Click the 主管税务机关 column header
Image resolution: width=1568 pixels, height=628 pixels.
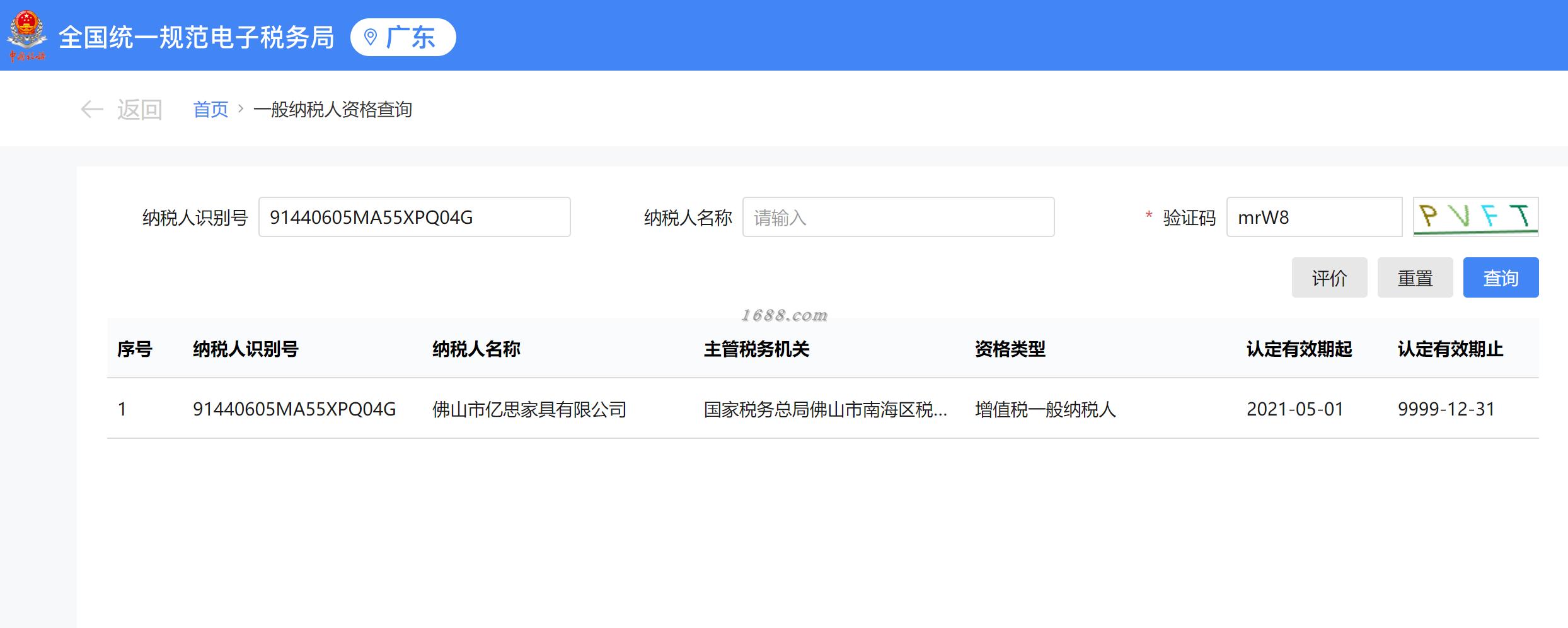click(757, 349)
